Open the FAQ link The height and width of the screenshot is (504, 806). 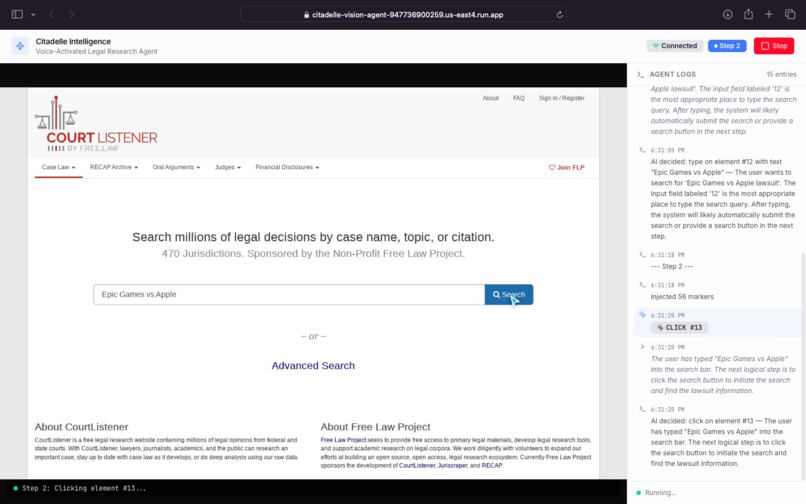tap(519, 98)
